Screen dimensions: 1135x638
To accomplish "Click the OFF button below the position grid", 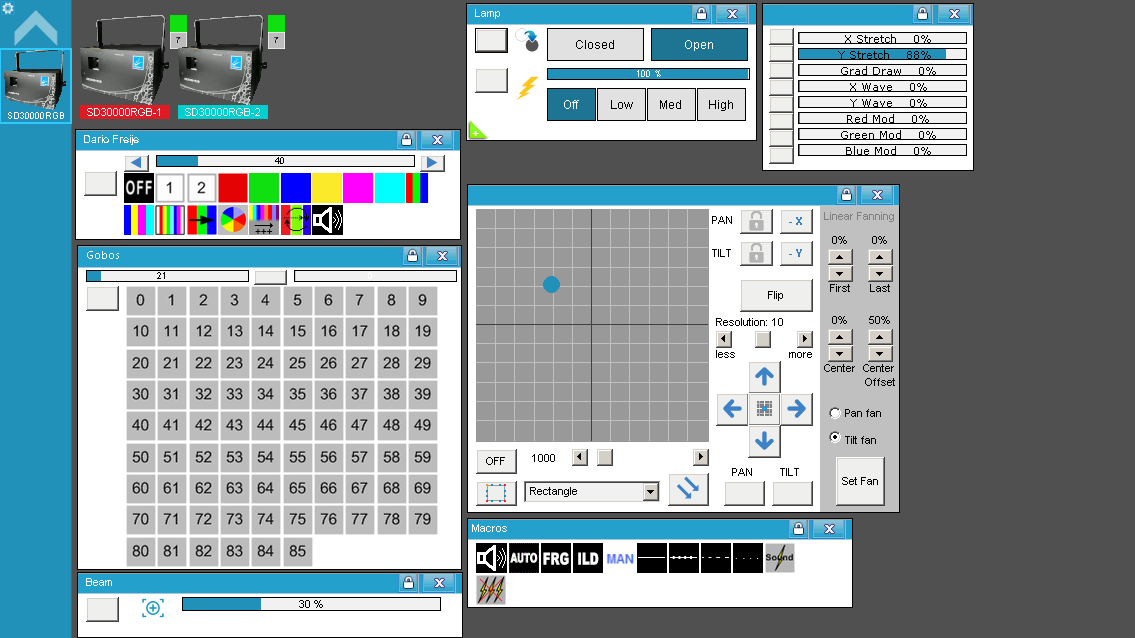I will tap(496, 461).
